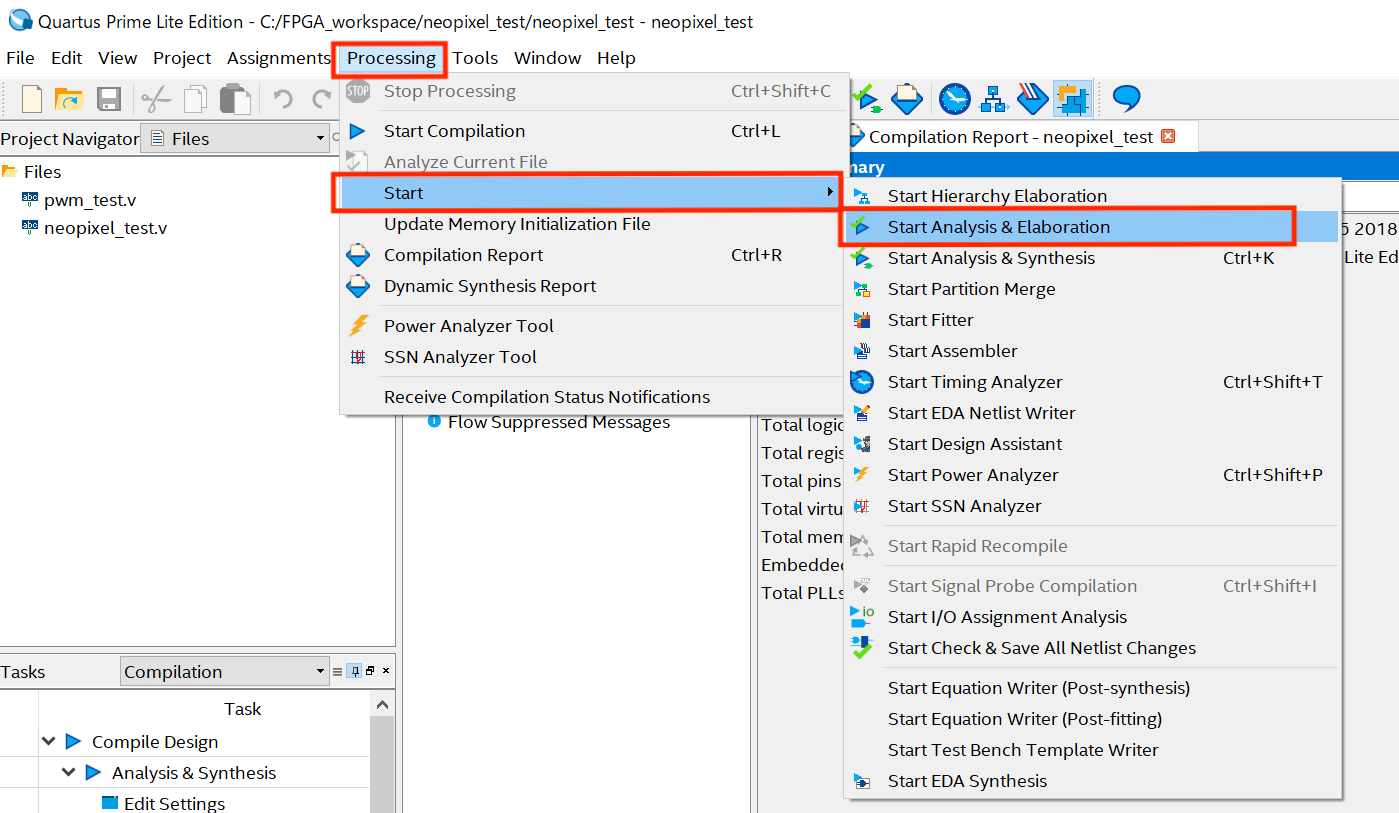This screenshot has width=1399, height=813.
Task: Collapse the Compile Design task tree
Action: coord(49,742)
